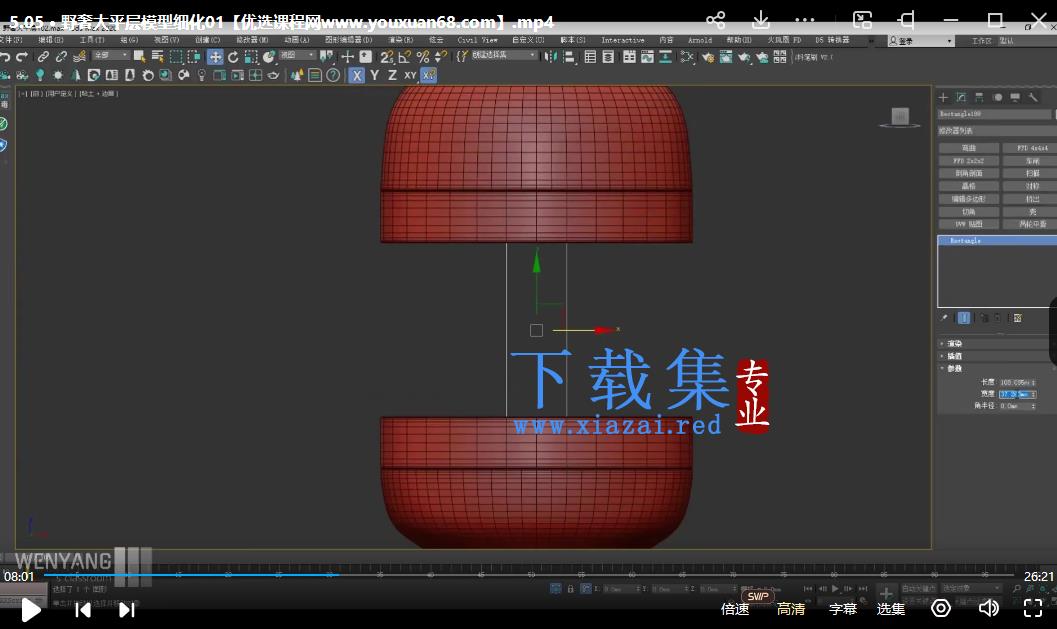This screenshot has height=629, width=1057.
Task: Toggle Window/Crossing selection icon
Action: (x=194, y=57)
